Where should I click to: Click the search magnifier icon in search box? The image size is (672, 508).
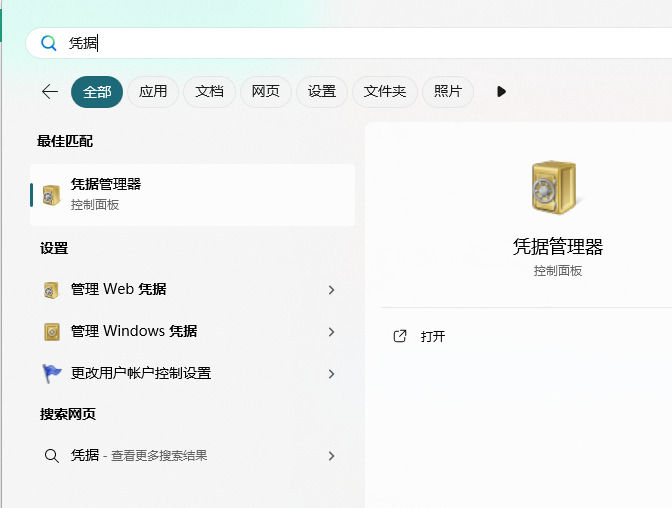pos(48,43)
